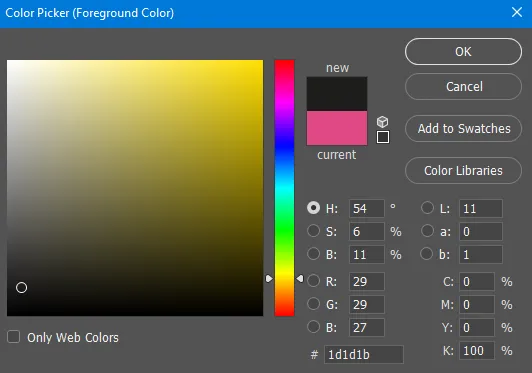The image size is (532, 373).
Task: Click the Cancel button
Action: (x=463, y=87)
